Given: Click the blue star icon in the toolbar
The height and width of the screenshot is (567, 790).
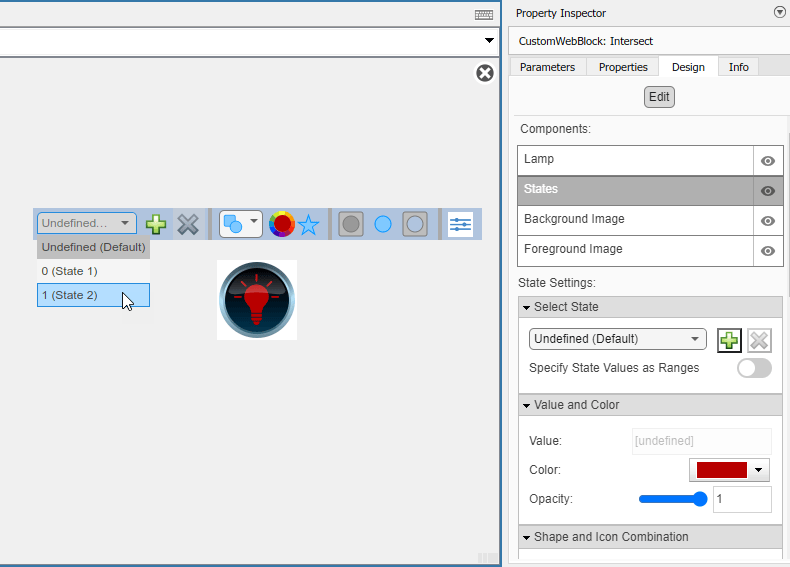Looking at the screenshot, I should [x=308, y=225].
